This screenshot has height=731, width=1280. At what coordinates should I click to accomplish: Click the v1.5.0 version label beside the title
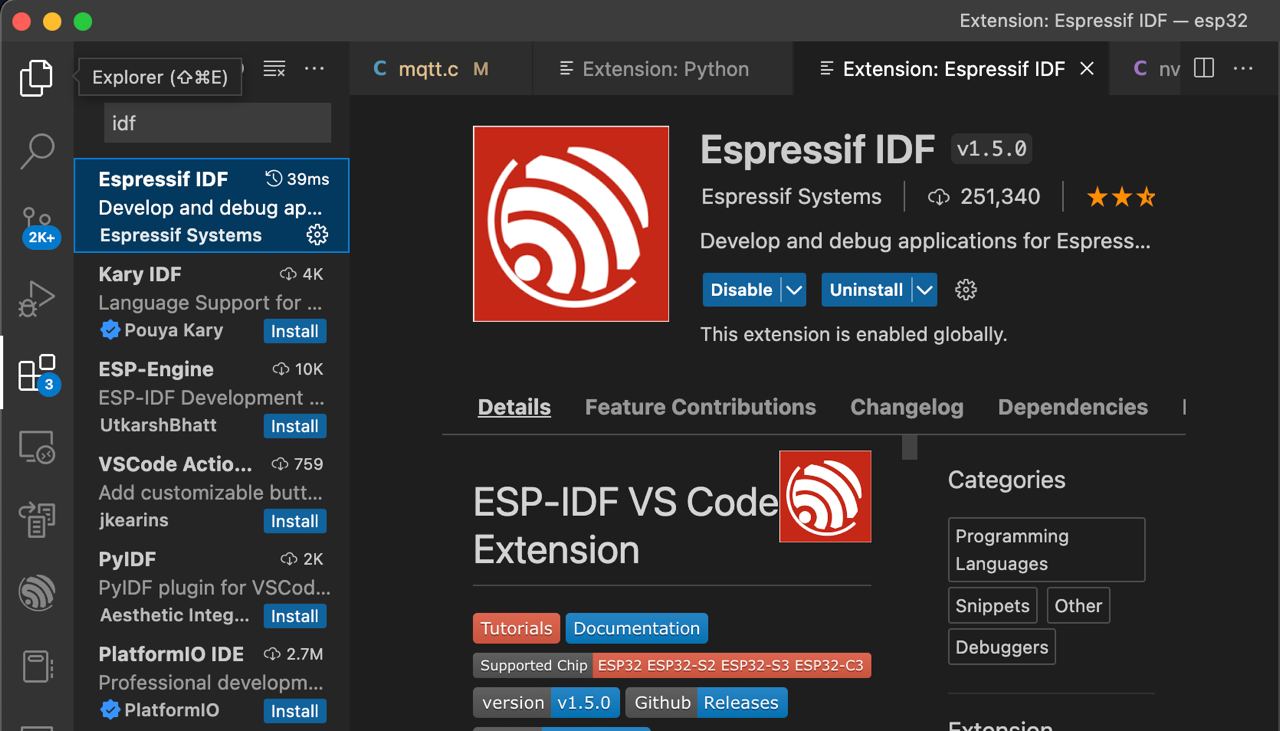point(991,149)
